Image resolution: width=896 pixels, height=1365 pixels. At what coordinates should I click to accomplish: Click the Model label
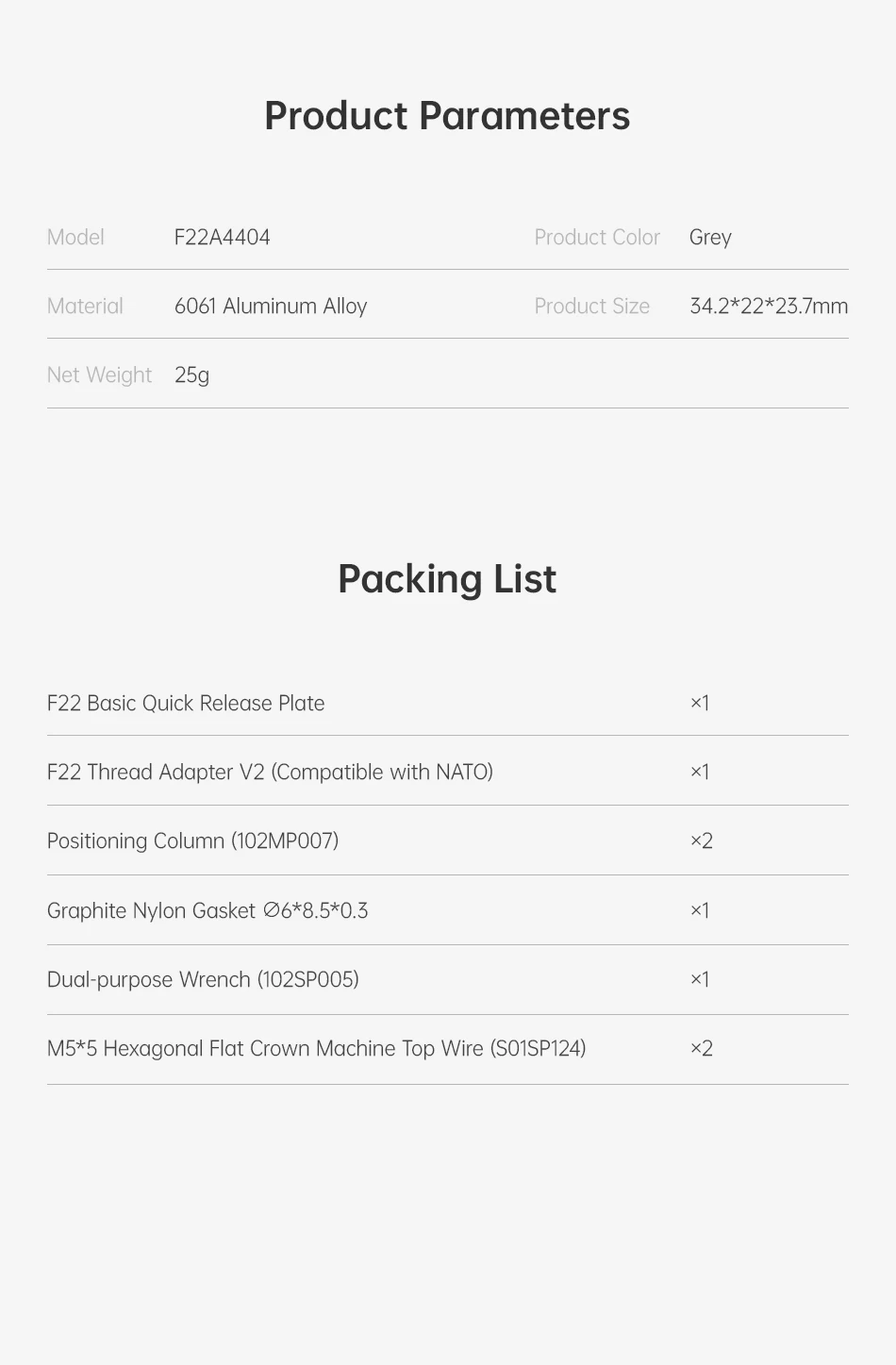(75, 238)
